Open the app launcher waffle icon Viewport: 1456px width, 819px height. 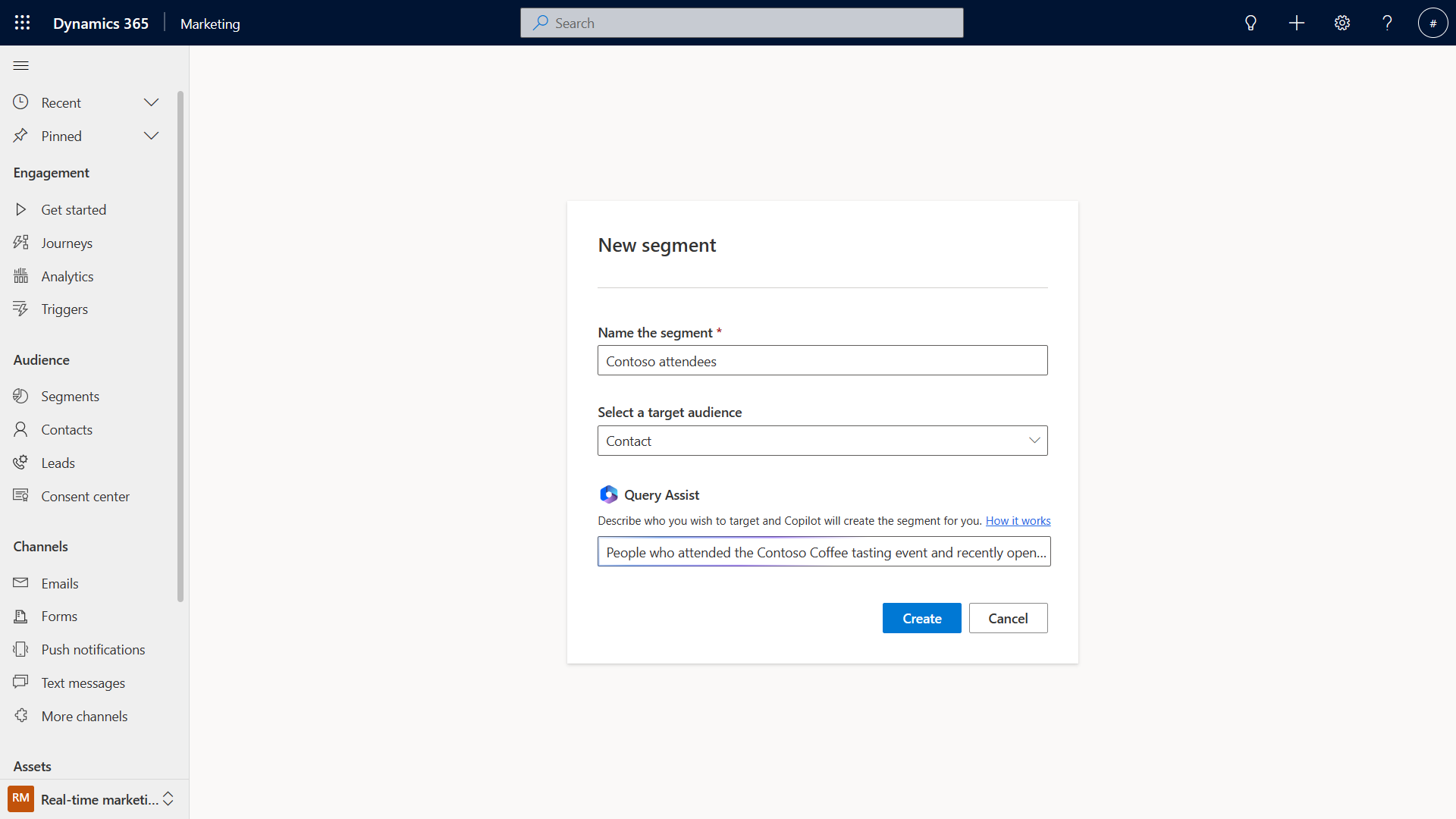coord(22,23)
